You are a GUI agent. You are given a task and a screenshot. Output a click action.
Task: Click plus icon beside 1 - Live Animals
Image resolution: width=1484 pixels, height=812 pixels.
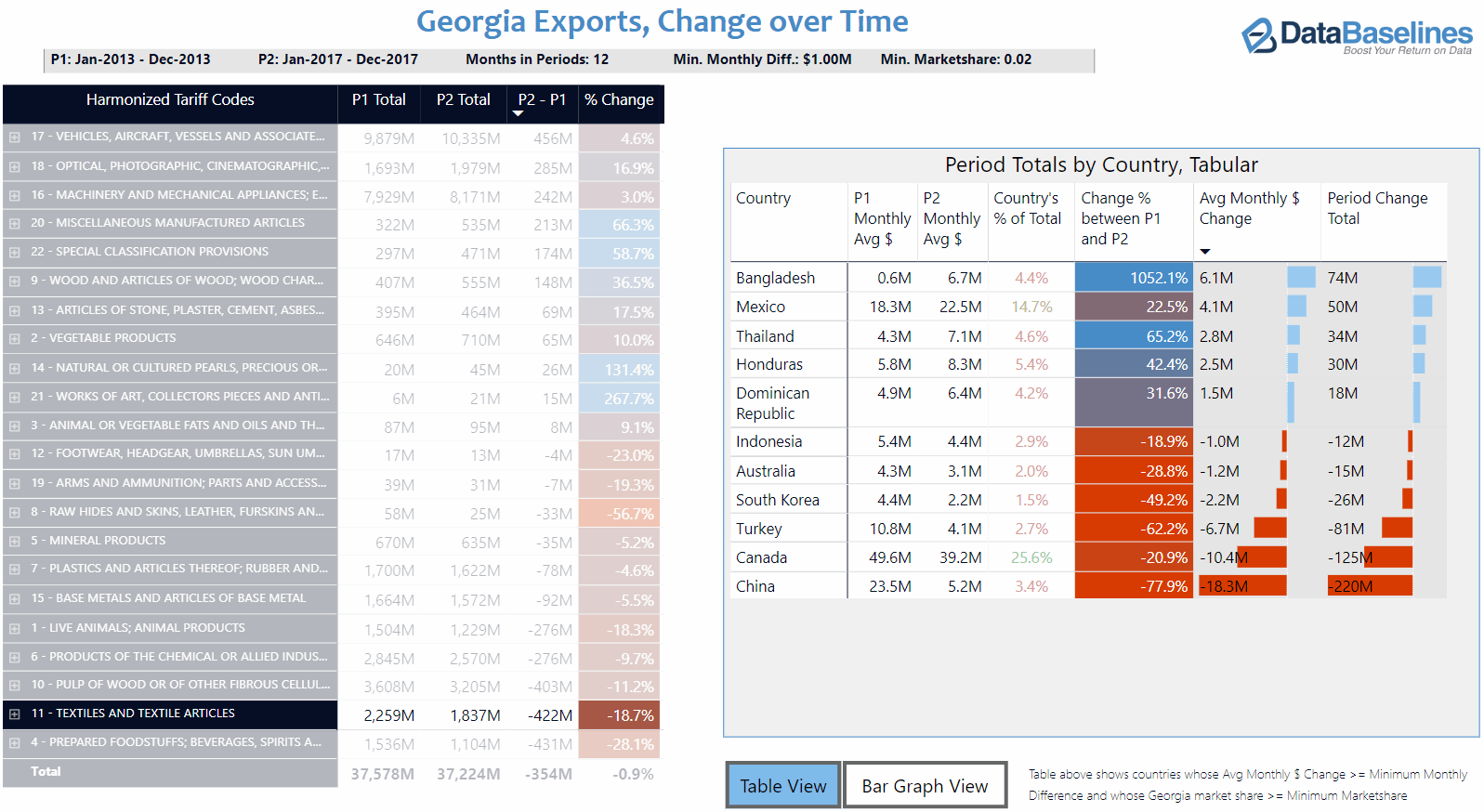click(15, 629)
